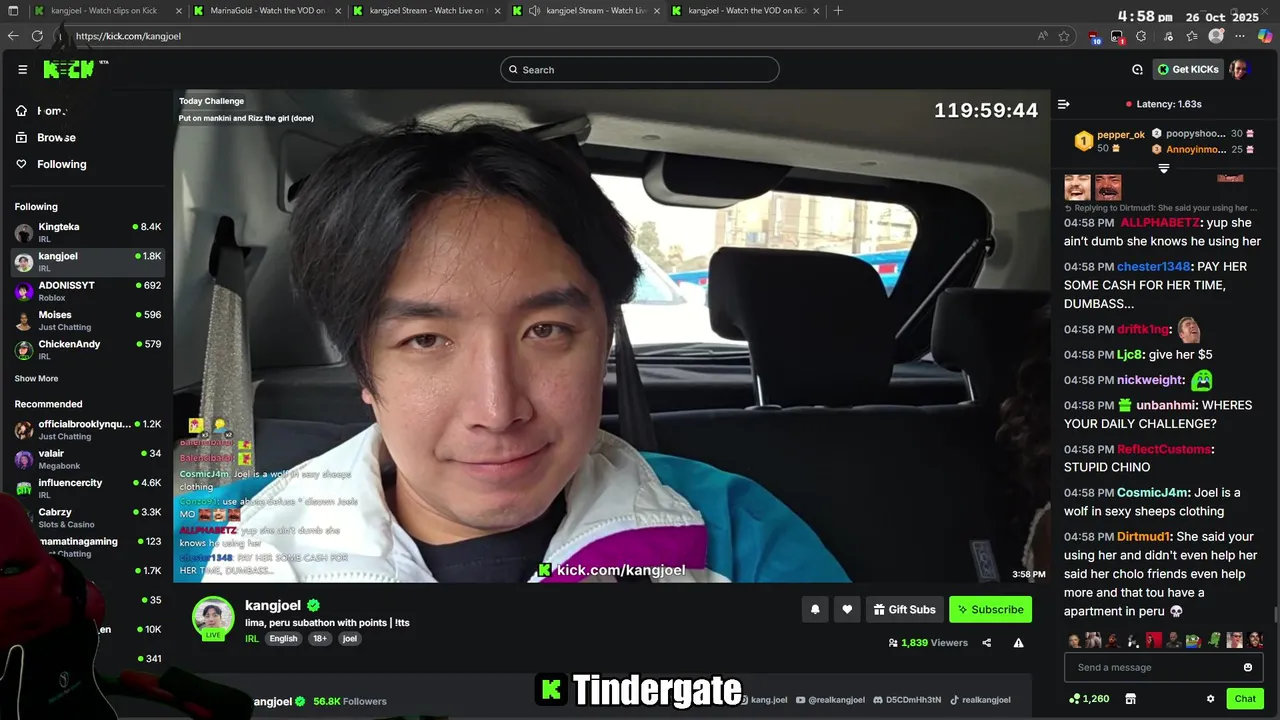Open channel points balance 1,260
Image resolution: width=1280 pixels, height=720 pixels.
point(1090,699)
